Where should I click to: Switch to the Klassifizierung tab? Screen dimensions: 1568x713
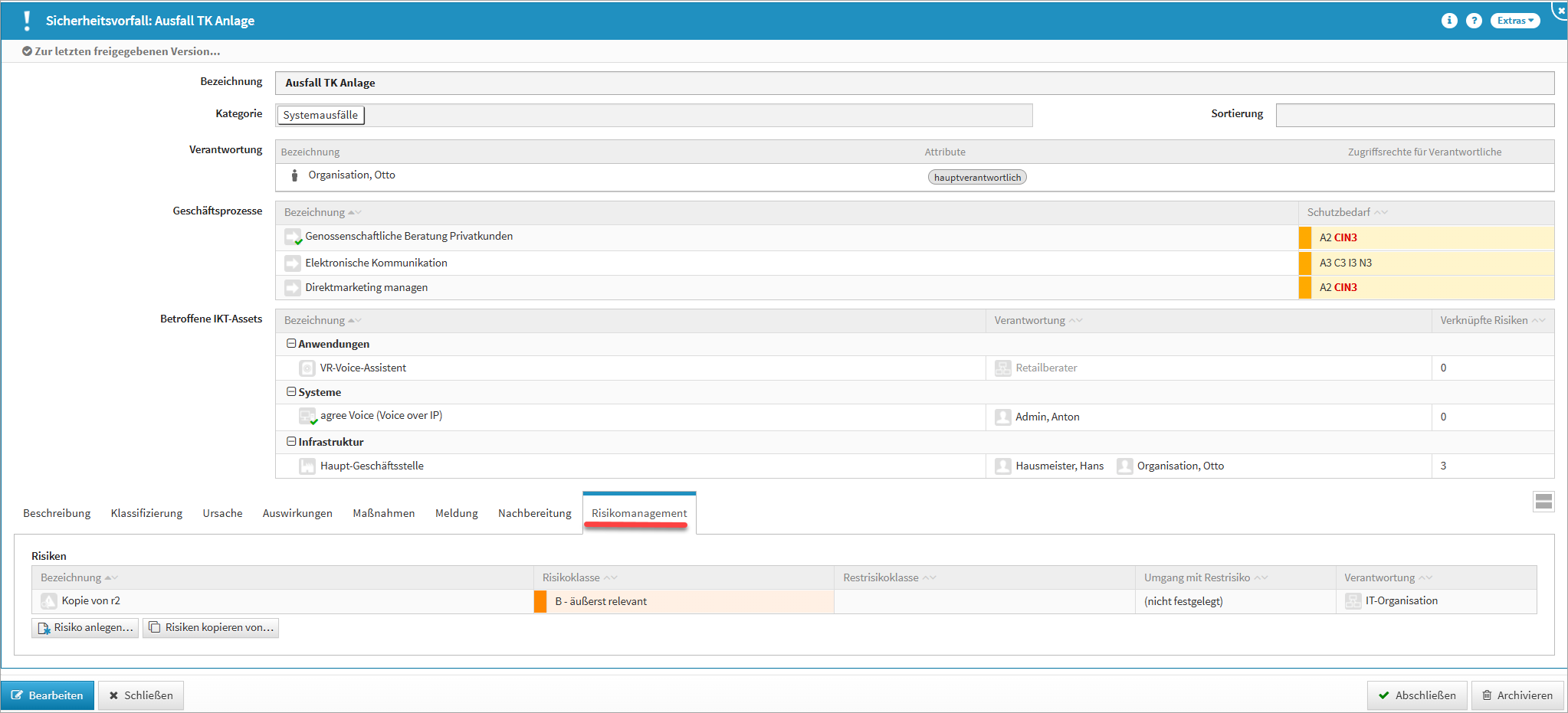[146, 513]
